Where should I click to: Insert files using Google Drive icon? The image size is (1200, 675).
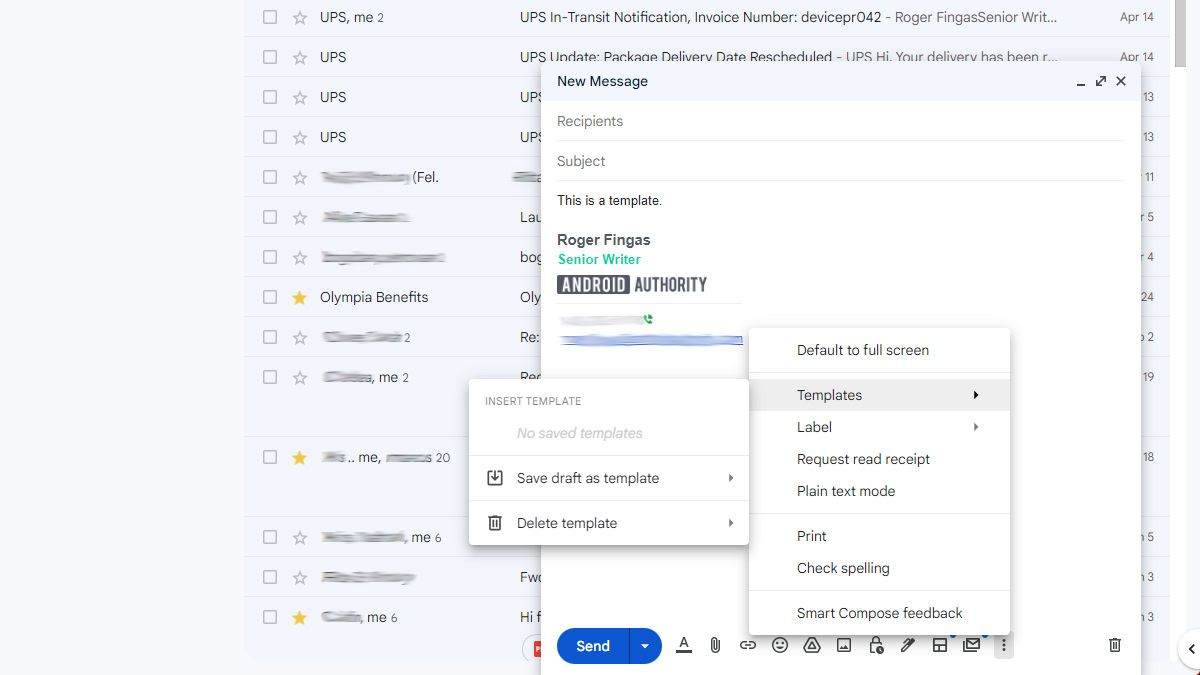coord(812,645)
